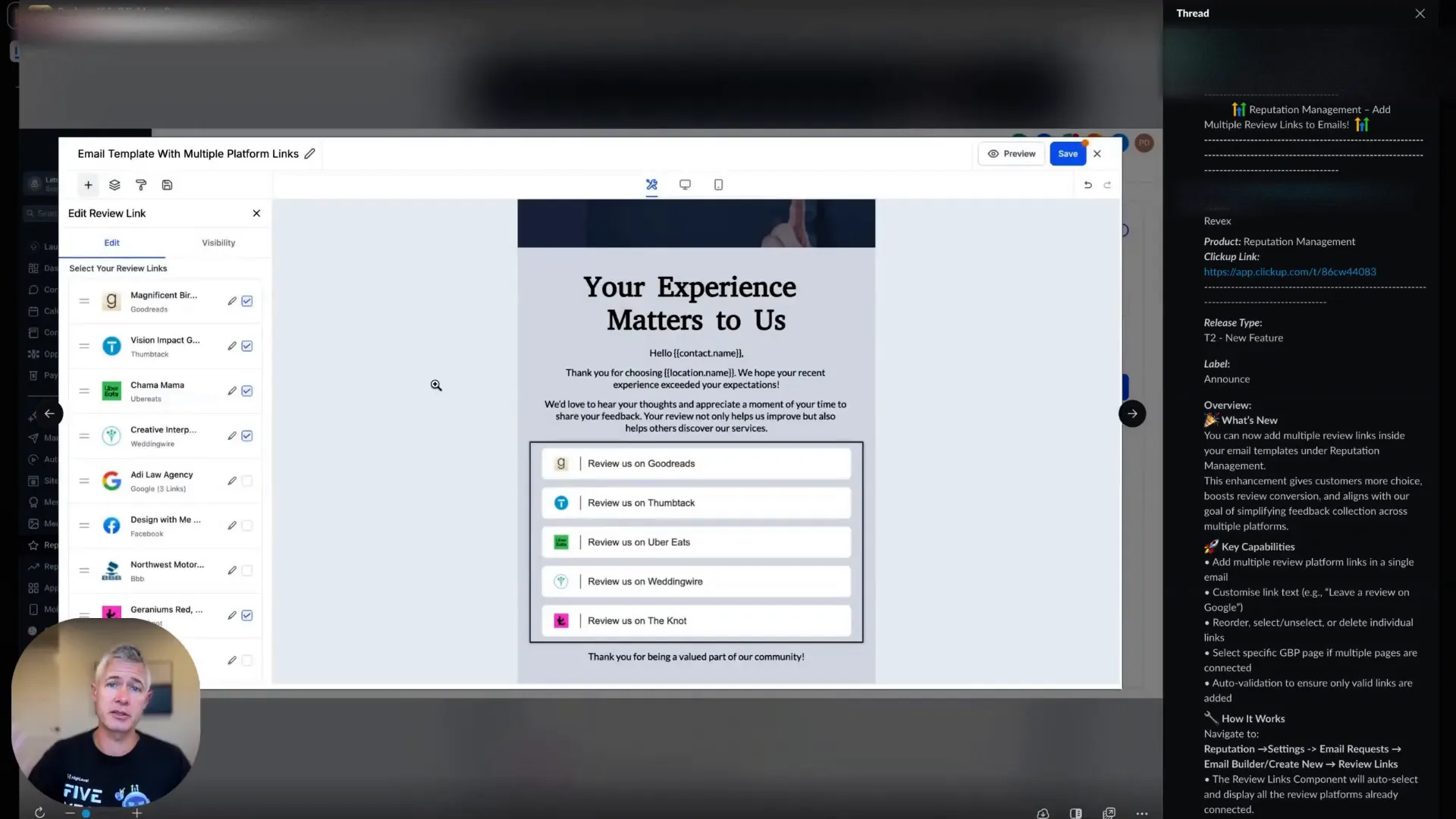1456x819 pixels.
Task: Click the Preview button
Action: click(1012, 153)
